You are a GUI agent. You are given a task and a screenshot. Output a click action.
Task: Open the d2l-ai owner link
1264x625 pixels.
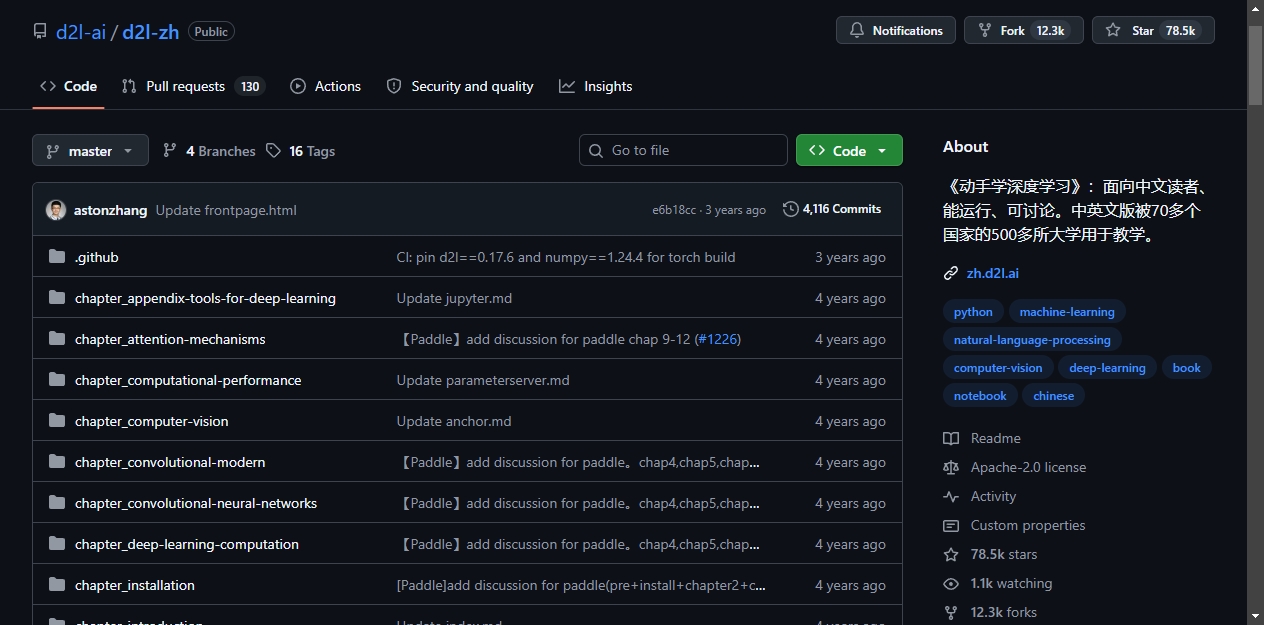[x=81, y=31]
